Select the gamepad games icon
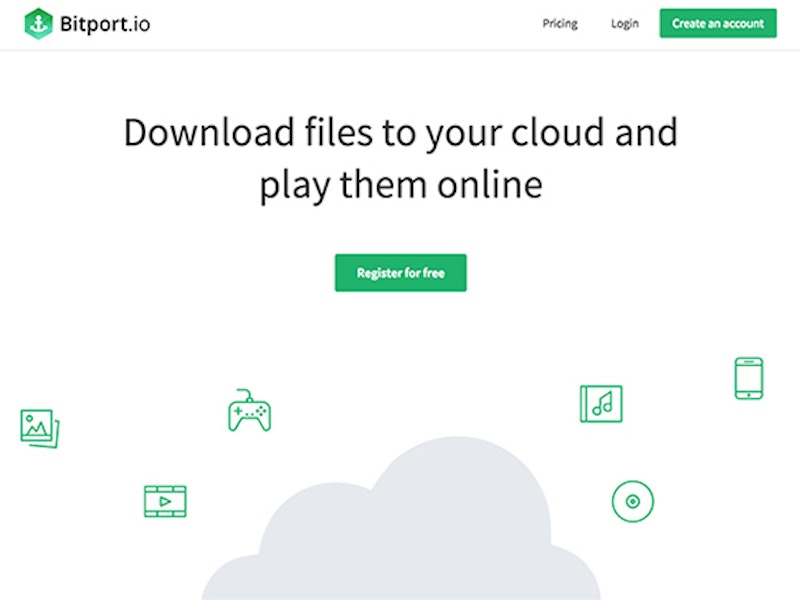The width and height of the screenshot is (800, 600). coord(250,412)
